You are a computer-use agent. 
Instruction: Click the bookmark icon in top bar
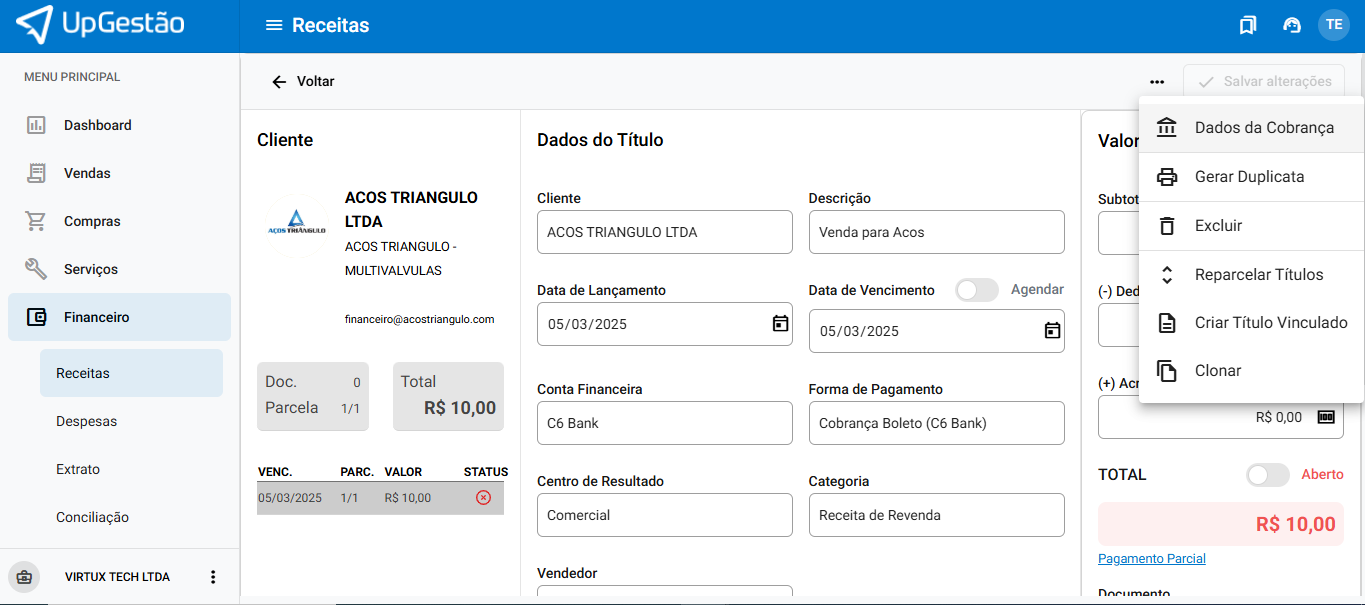click(x=1247, y=25)
